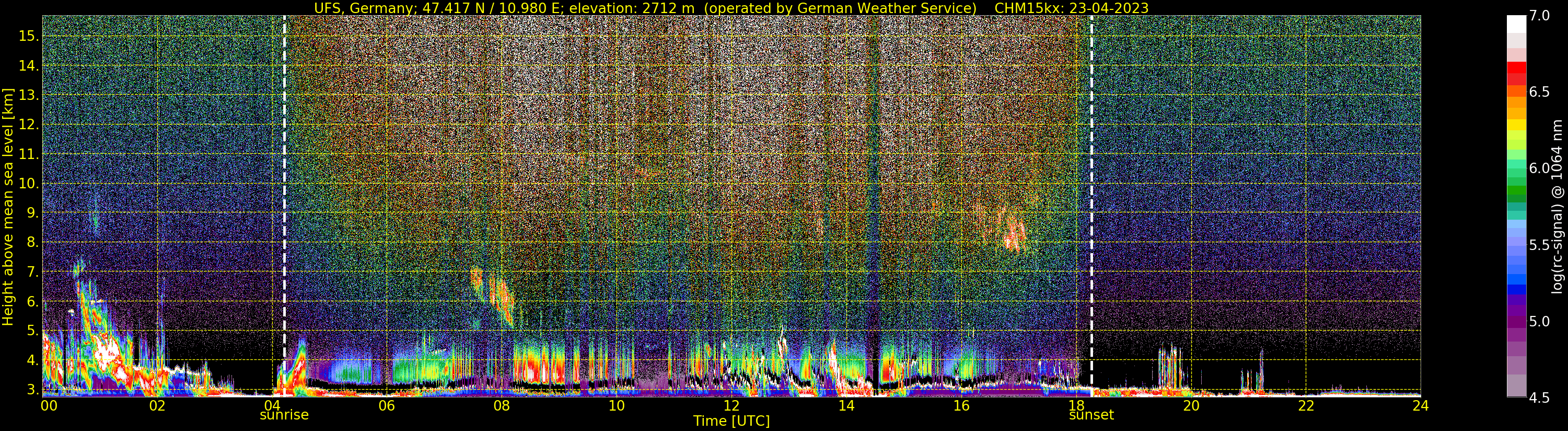1568x431 pixels.
Task: Click the height tick label '9.'
Action: coord(32,213)
